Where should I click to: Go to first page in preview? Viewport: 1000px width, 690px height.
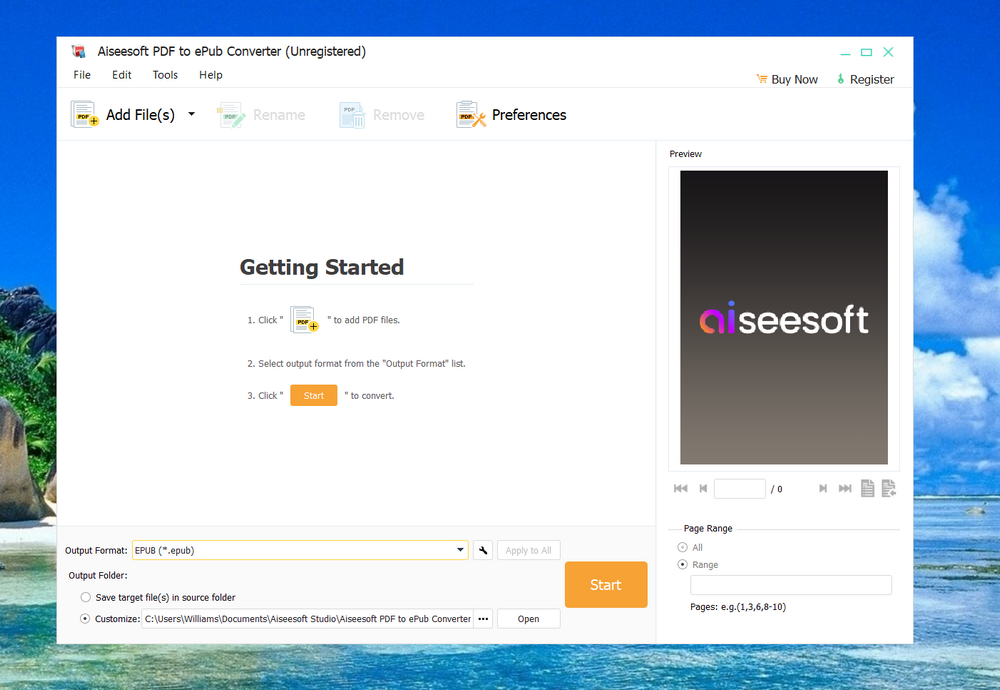pos(680,488)
